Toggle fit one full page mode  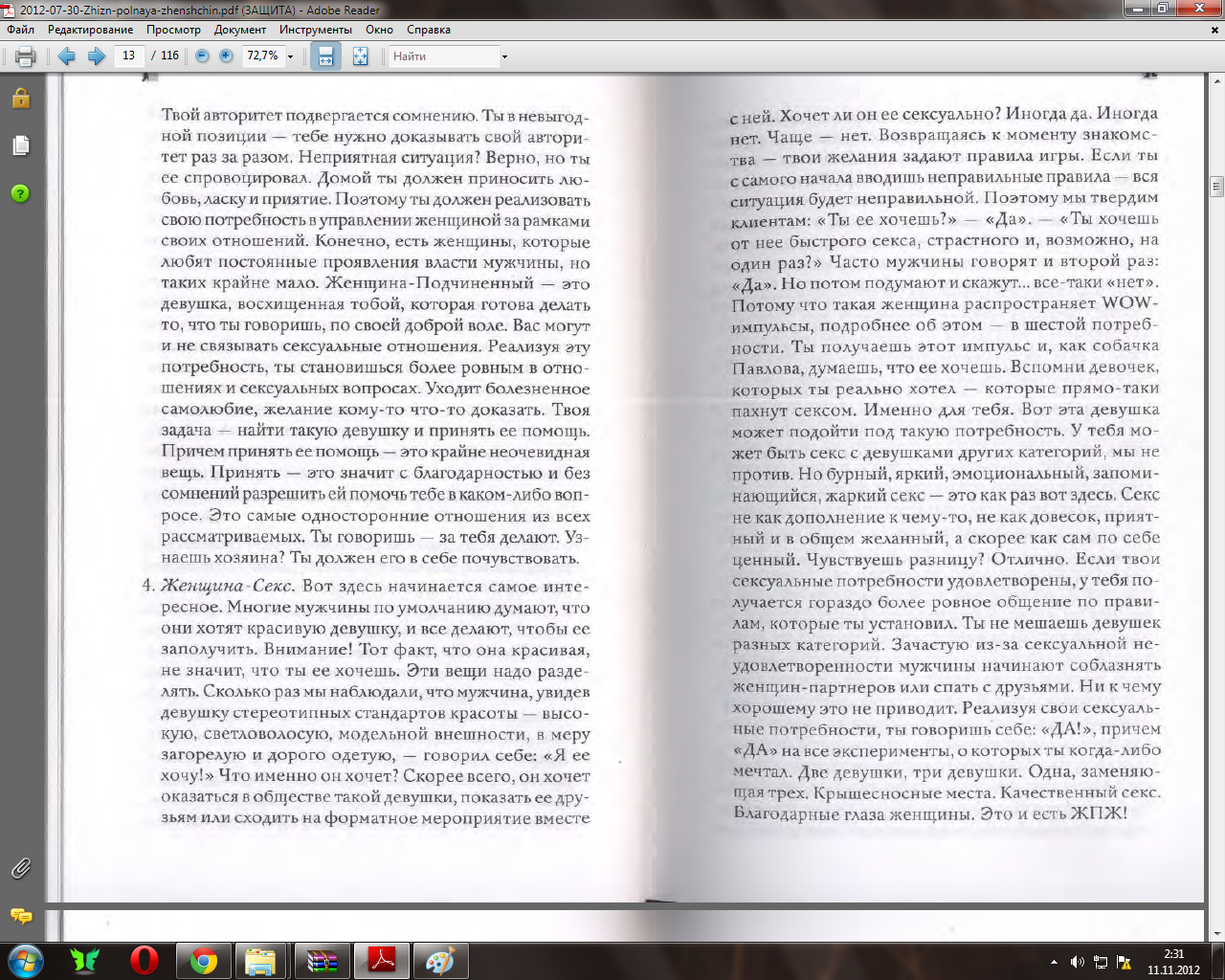pyautogui.click(x=360, y=56)
